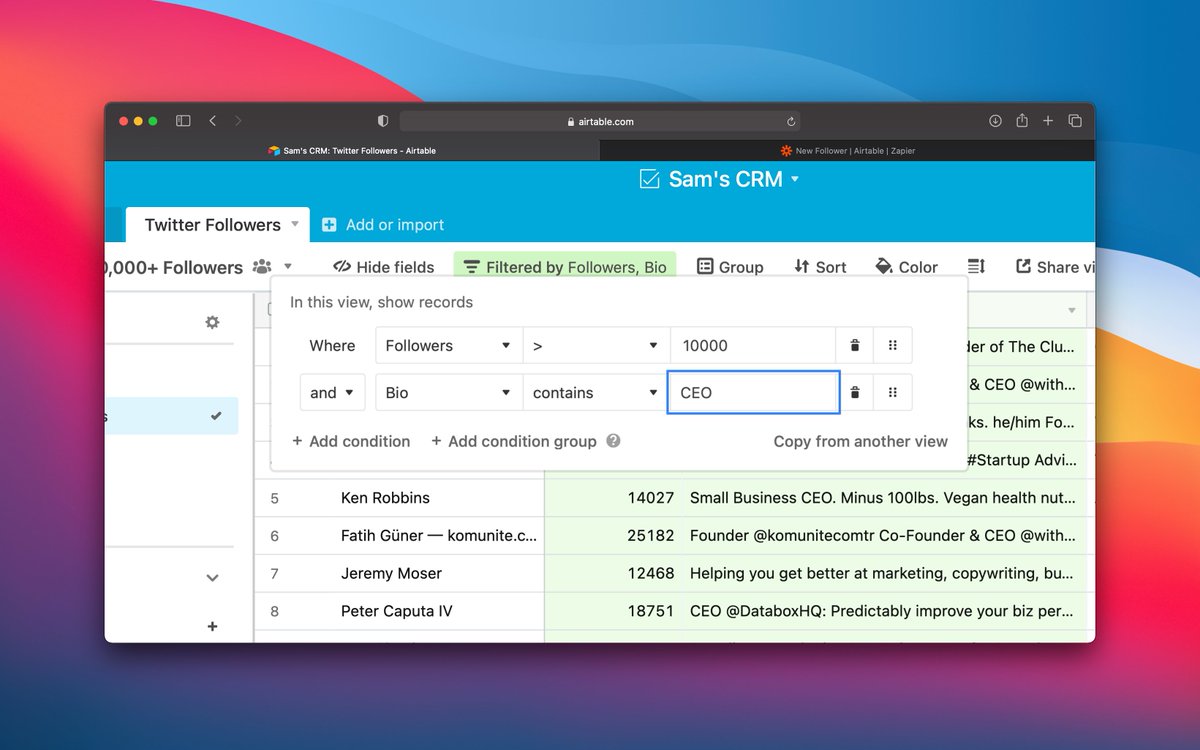Click the airtable.com address bar
1200x750 pixels.
600,122
